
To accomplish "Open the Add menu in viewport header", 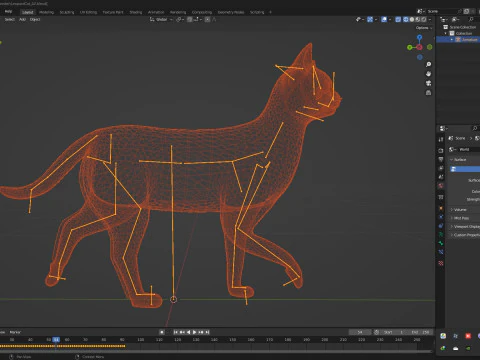I will click(x=22, y=20).
